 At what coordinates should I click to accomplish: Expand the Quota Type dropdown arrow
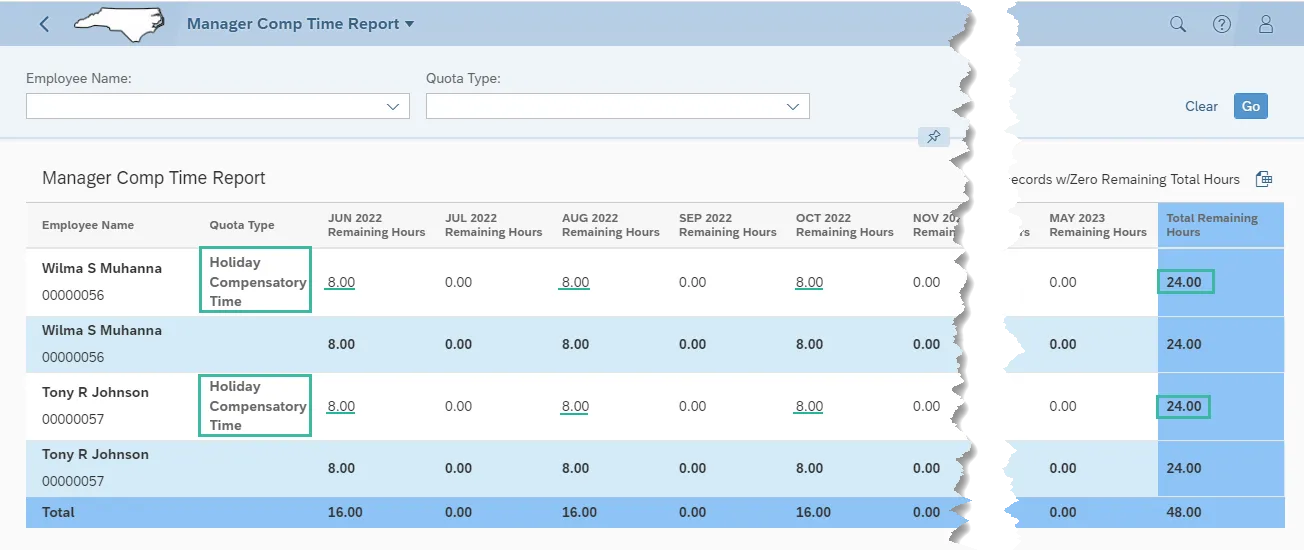click(x=793, y=107)
